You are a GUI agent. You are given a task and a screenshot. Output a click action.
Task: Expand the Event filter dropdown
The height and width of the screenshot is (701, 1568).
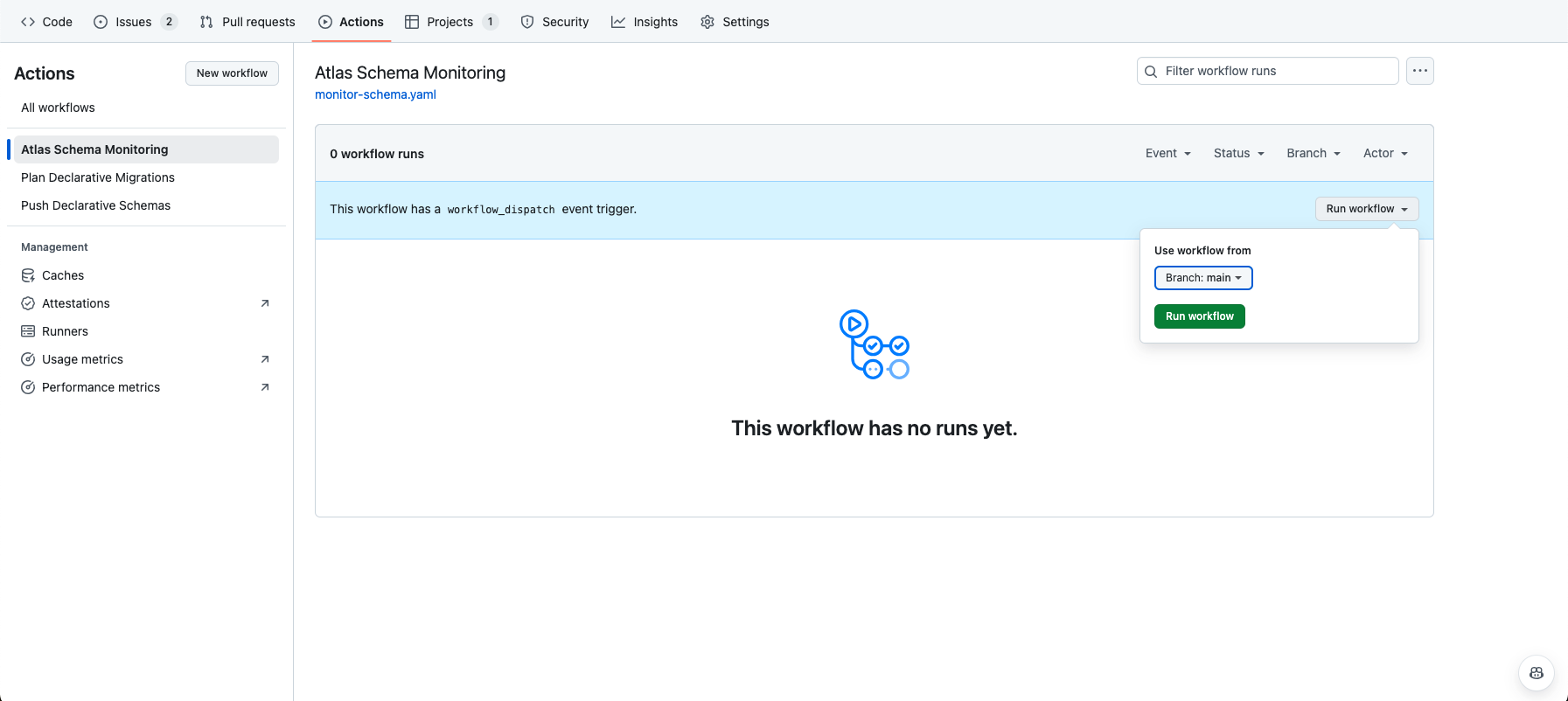[1168, 153]
